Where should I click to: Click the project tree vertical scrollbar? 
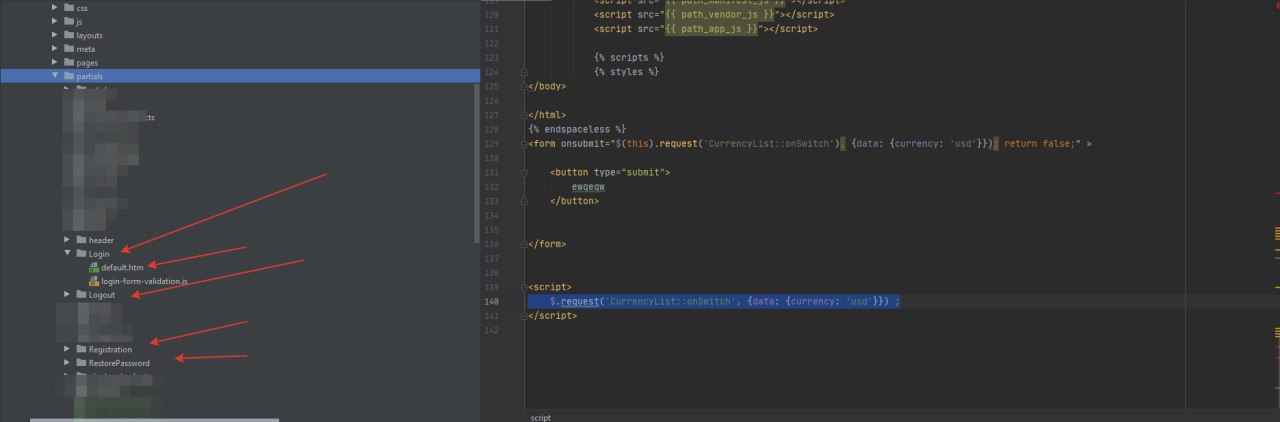(476, 163)
